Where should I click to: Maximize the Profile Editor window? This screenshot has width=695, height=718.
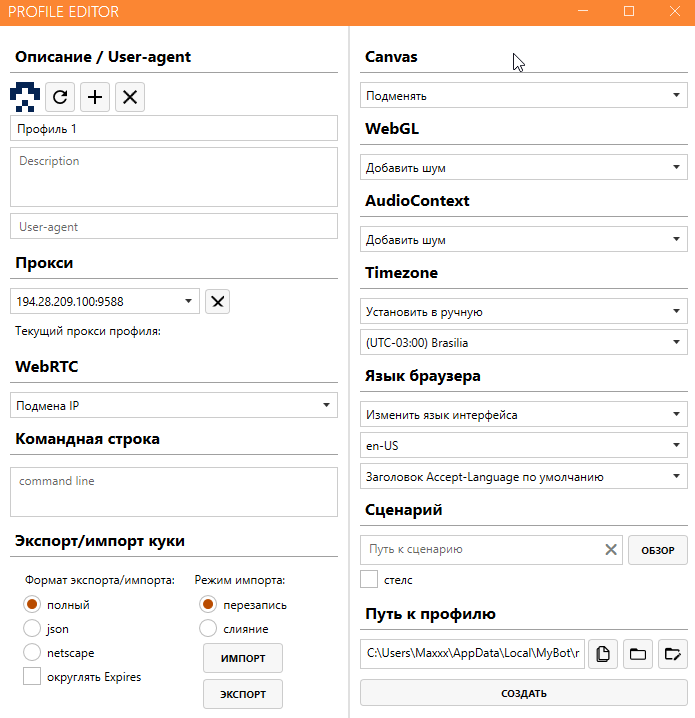coord(629,11)
